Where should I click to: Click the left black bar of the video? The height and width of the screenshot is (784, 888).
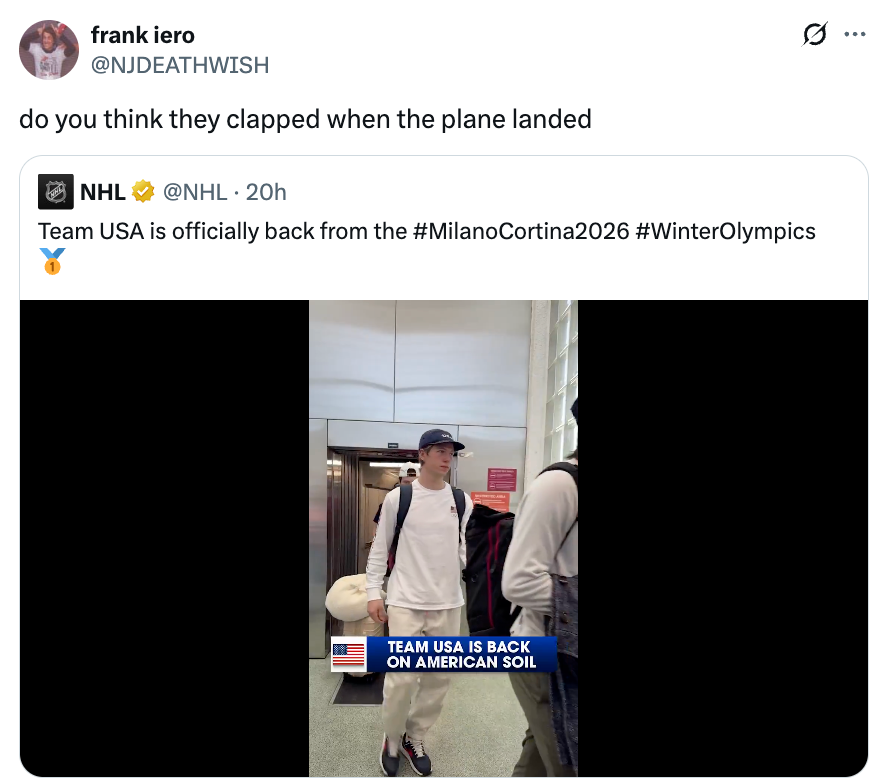coord(164,538)
